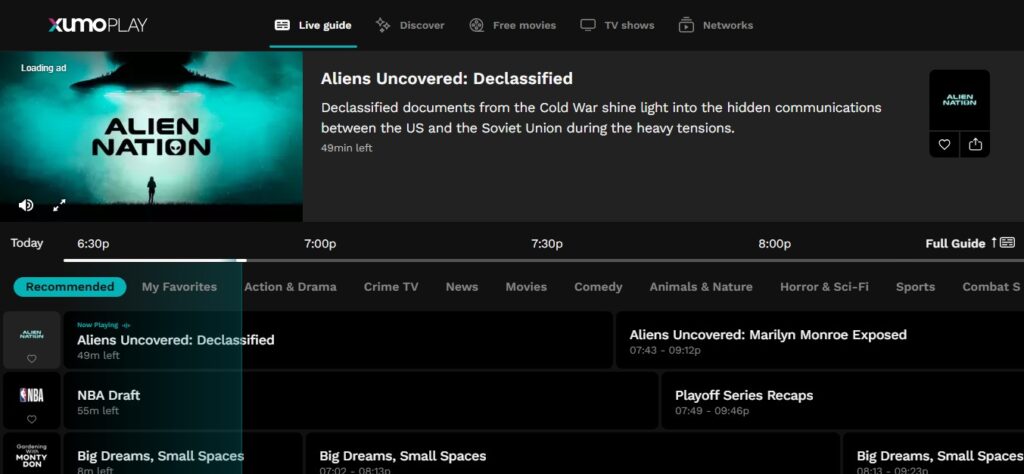Select the Recommended category filter

click(70, 287)
